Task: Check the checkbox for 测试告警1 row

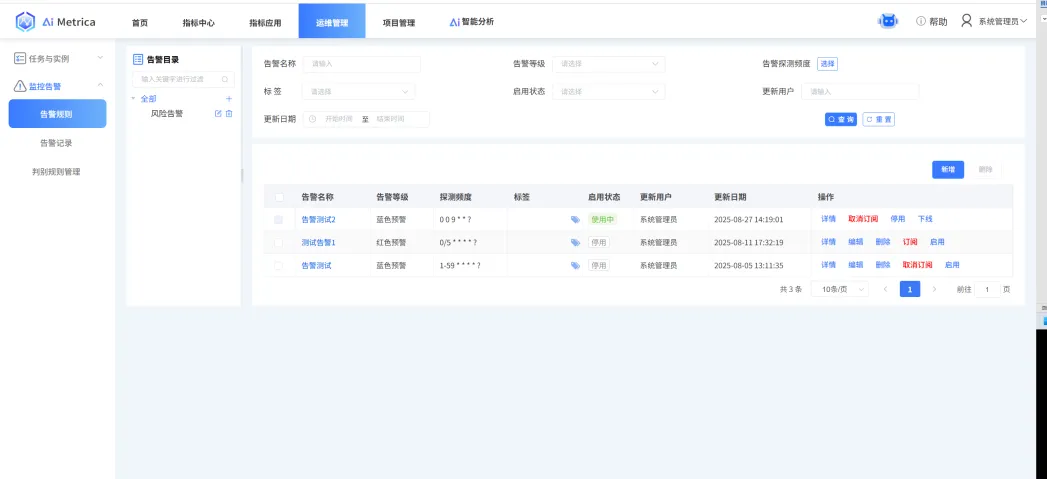Action: point(279,242)
